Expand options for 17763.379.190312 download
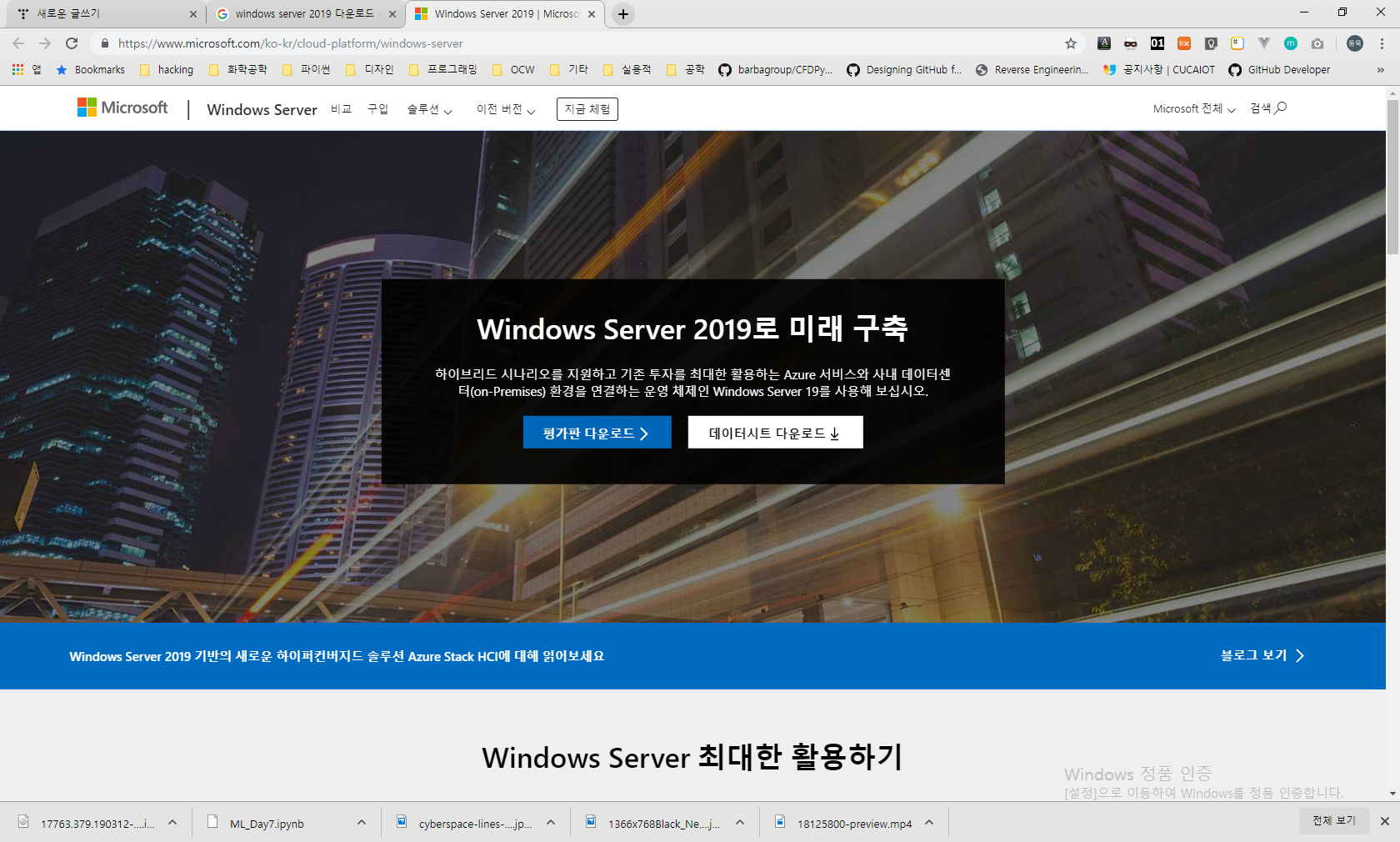The width and height of the screenshot is (1400, 842). click(x=172, y=823)
